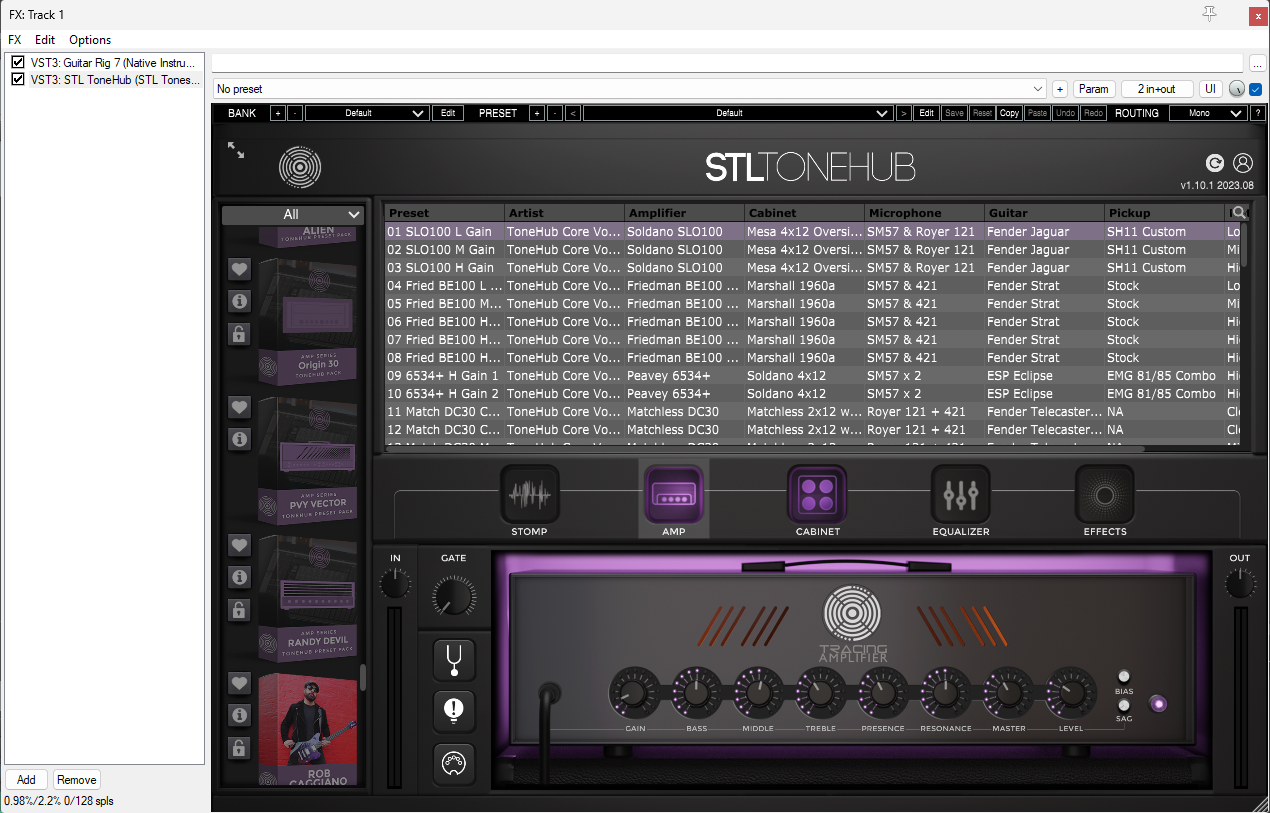Open the Preset Default dropdown
The width and height of the screenshot is (1270, 813).
coord(738,113)
